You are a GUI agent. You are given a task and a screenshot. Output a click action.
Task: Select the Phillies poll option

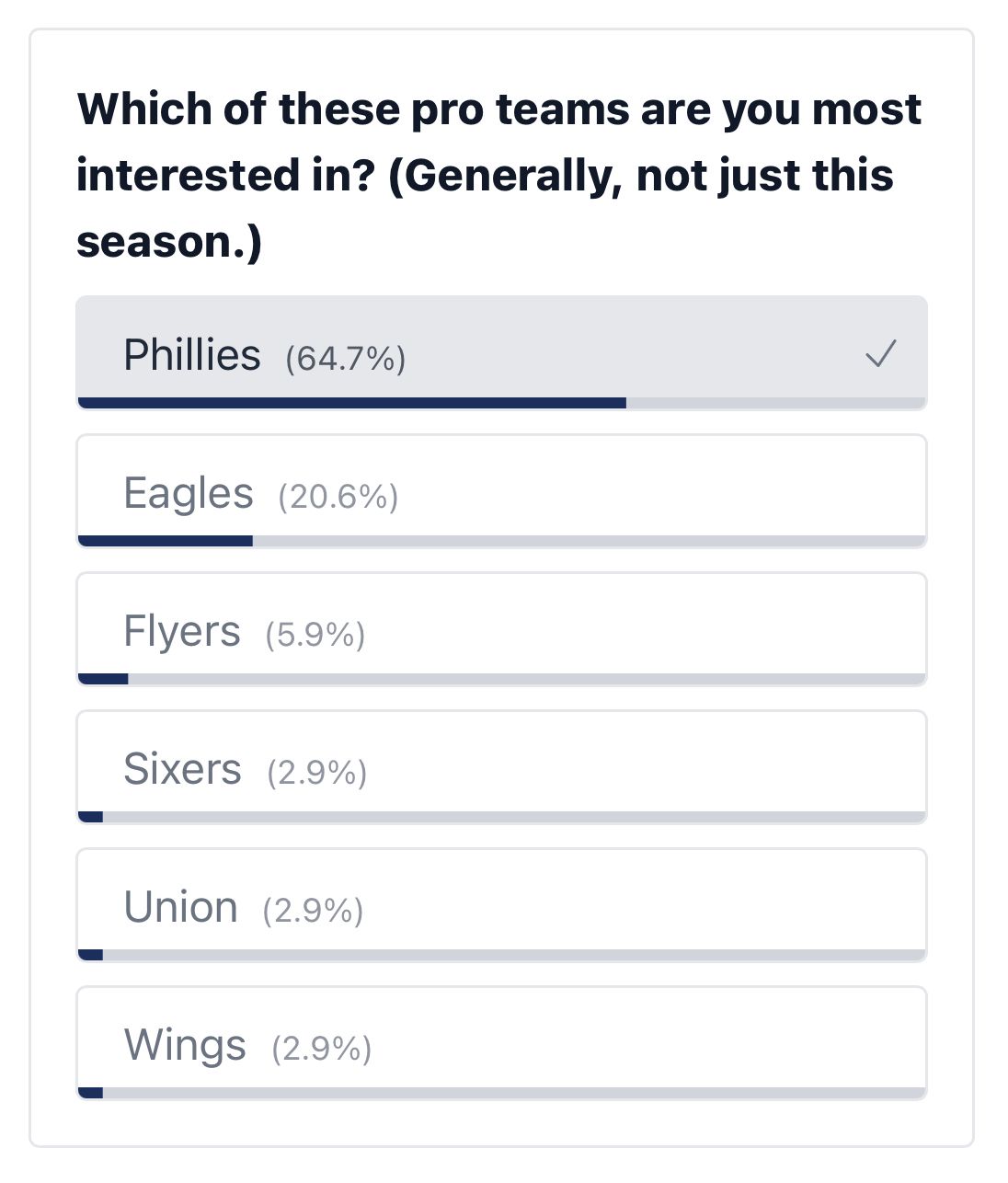[x=501, y=353]
